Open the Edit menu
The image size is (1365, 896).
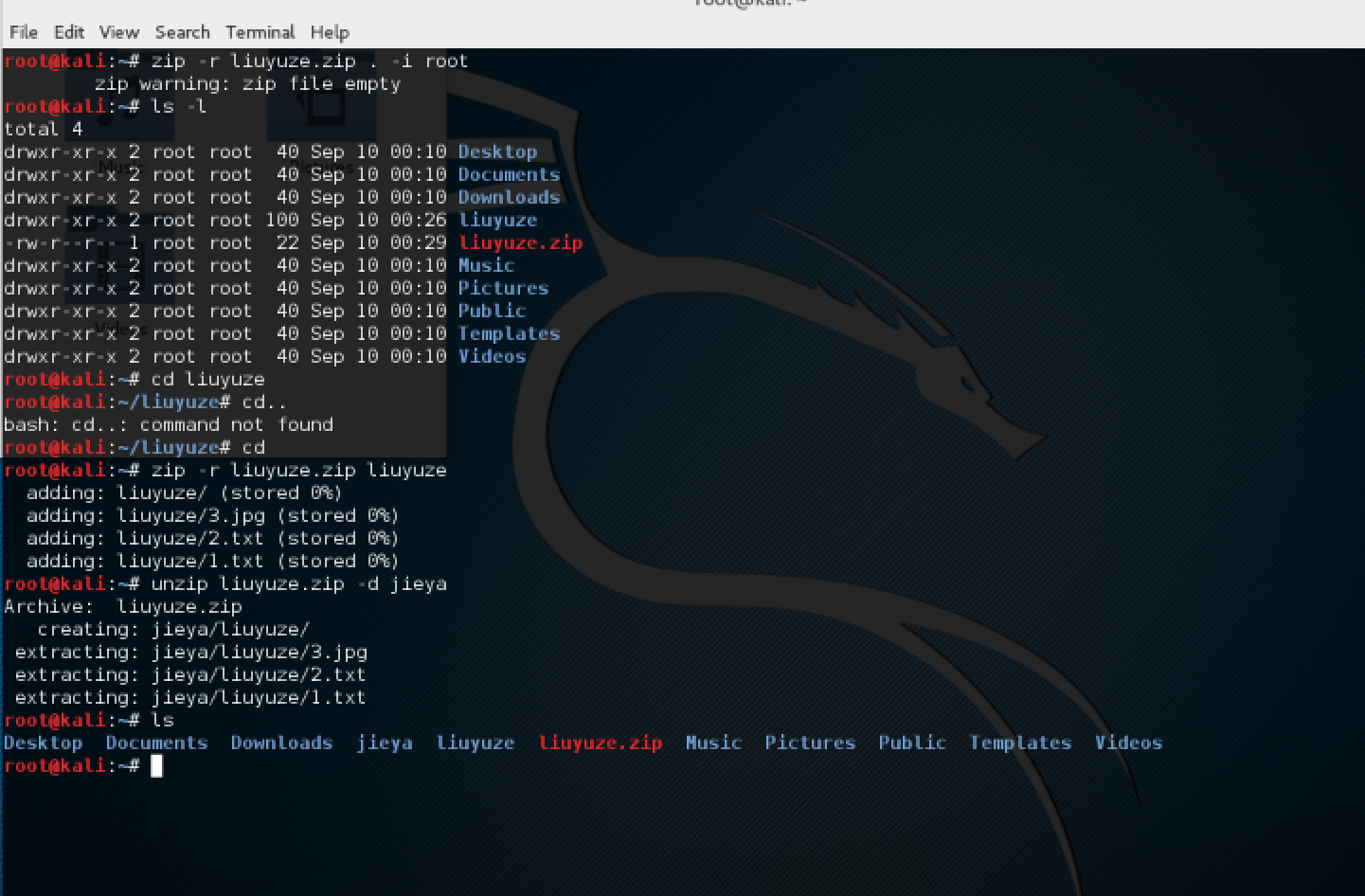tap(69, 32)
